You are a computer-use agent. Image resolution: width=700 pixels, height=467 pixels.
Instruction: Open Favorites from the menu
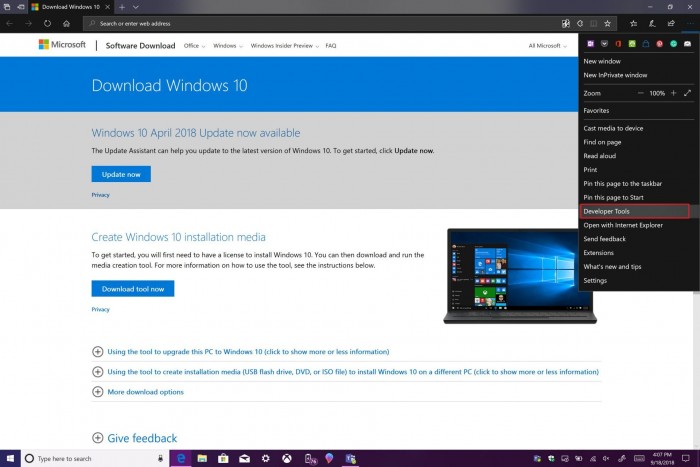pos(596,110)
